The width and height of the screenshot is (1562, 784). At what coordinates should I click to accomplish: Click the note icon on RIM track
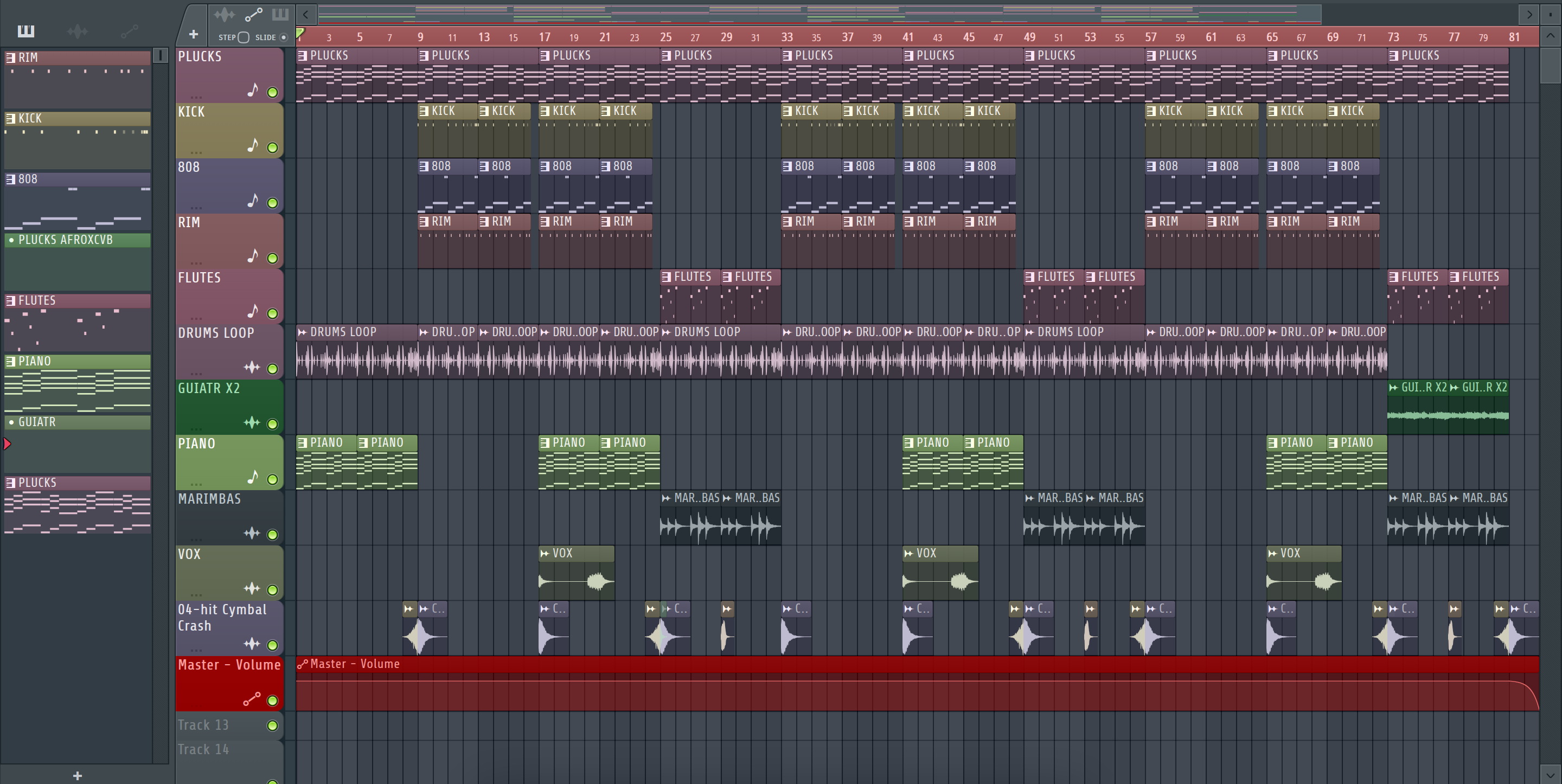[253, 256]
